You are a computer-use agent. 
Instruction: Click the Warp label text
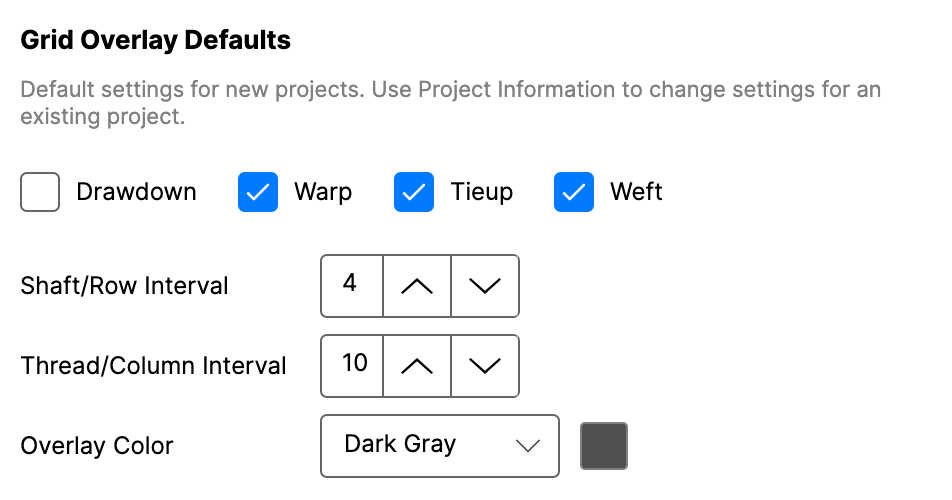point(322,192)
